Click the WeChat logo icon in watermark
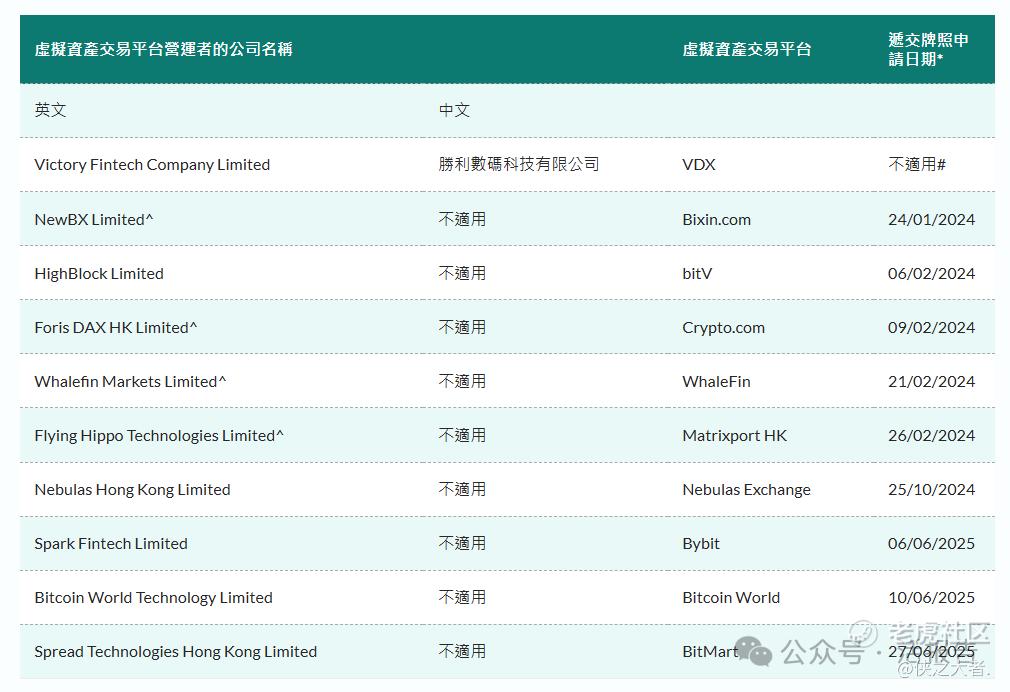Viewport: 1010px width, 692px height. pyautogui.click(x=754, y=651)
